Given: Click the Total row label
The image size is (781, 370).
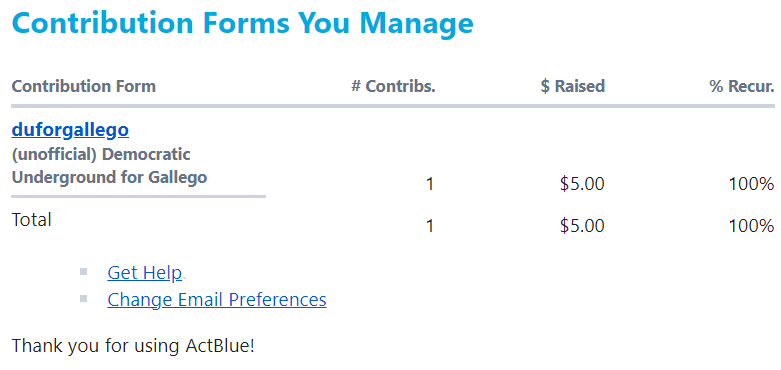Looking at the screenshot, I should [x=31, y=220].
